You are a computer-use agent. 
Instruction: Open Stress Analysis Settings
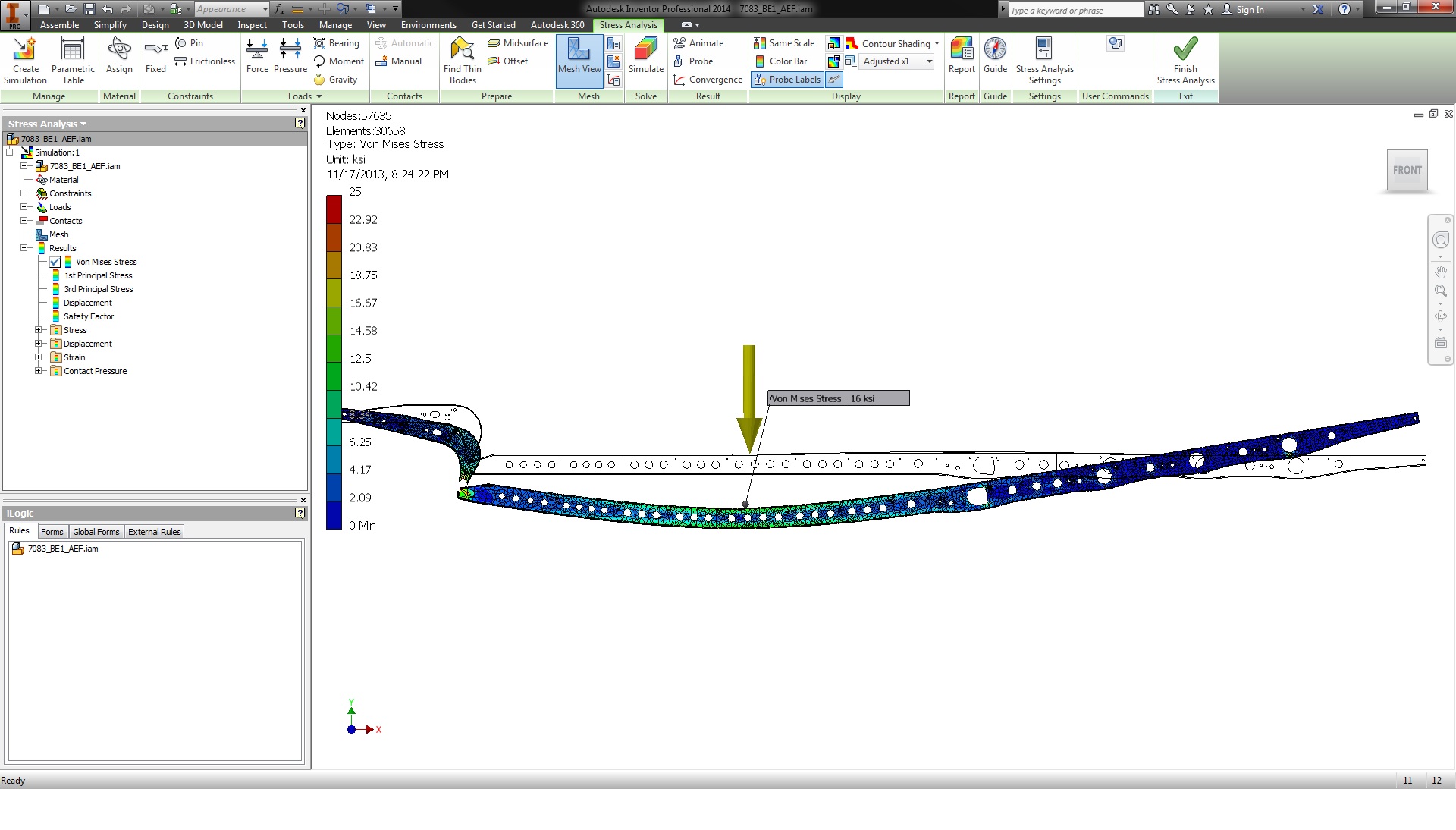[1044, 61]
